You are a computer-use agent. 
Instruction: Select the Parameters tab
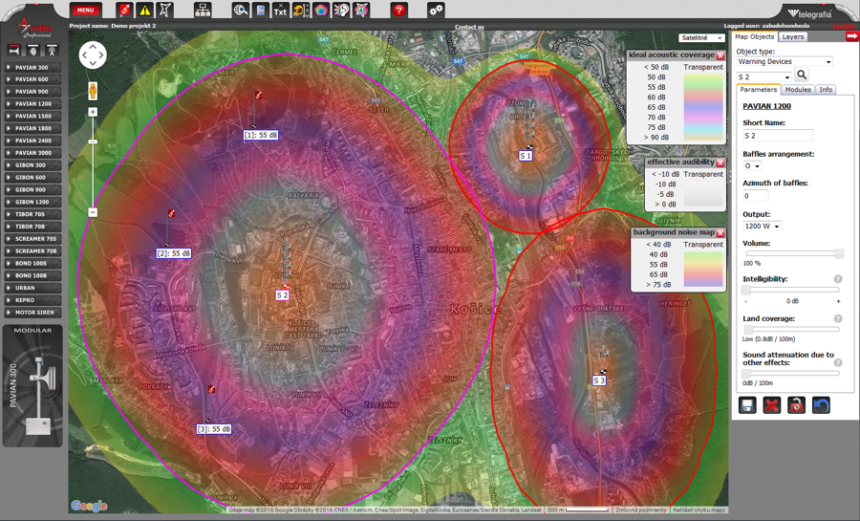[x=759, y=89]
